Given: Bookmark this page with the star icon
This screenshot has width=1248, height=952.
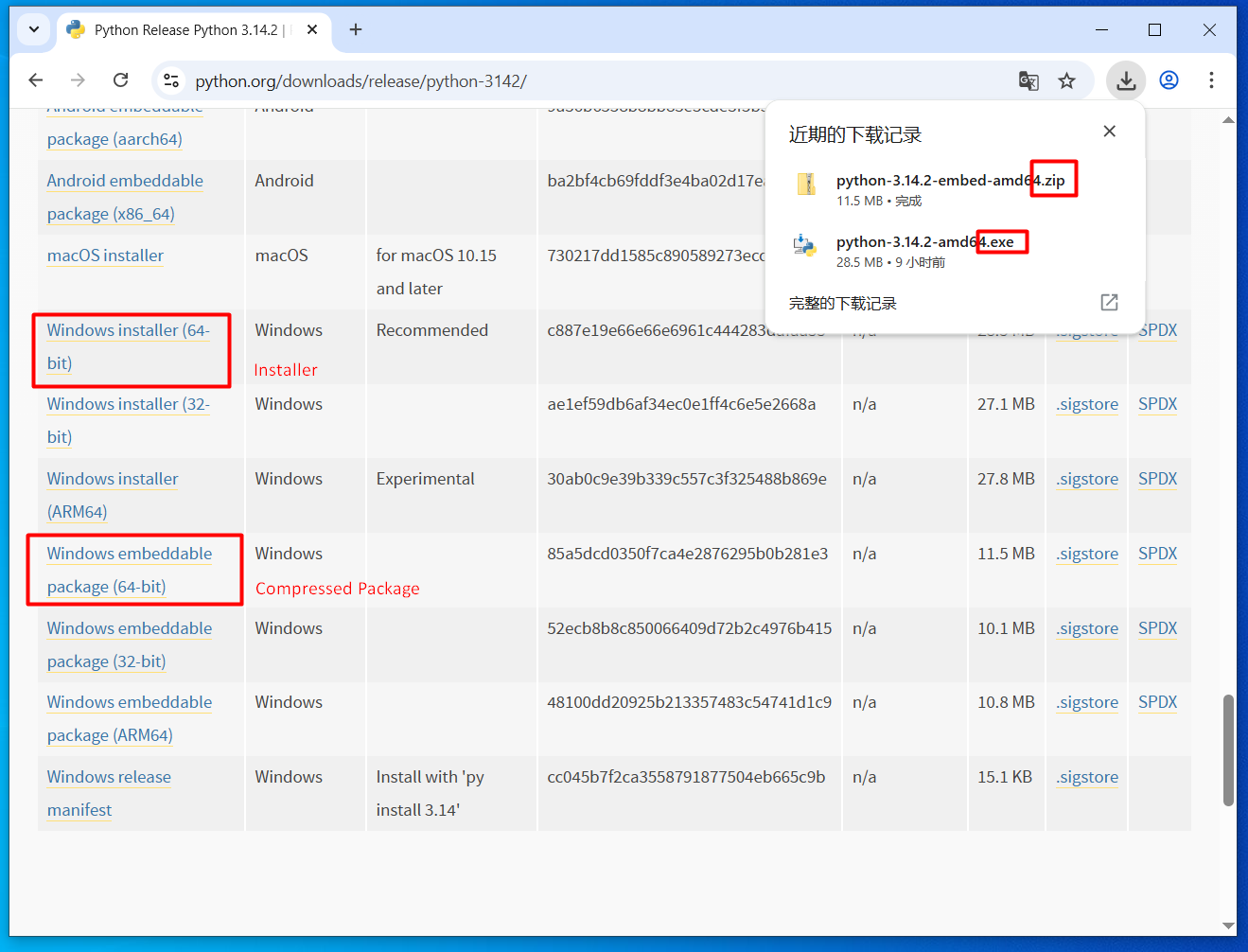Looking at the screenshot, I should 1067,80.
